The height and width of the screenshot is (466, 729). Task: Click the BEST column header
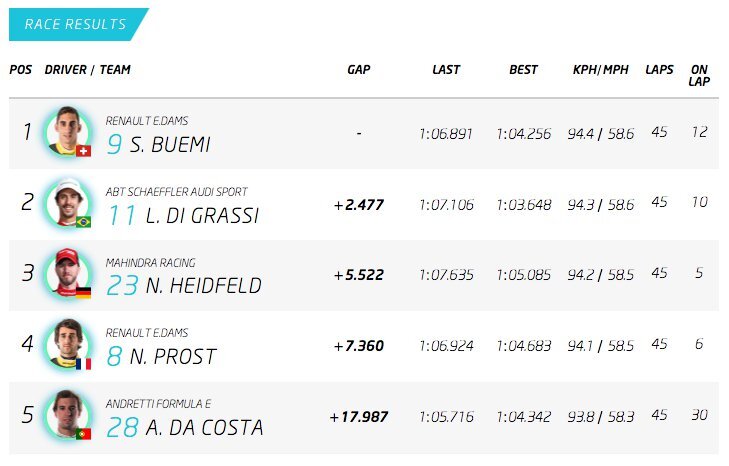click(523, 70)
